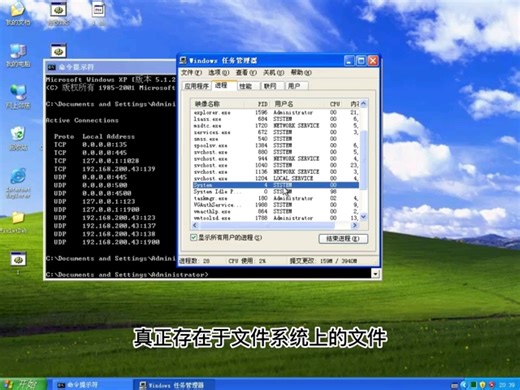Open the 查看 menu in Task Manager
The width and height of the screenshot is (520, 390).
[246, 72]
